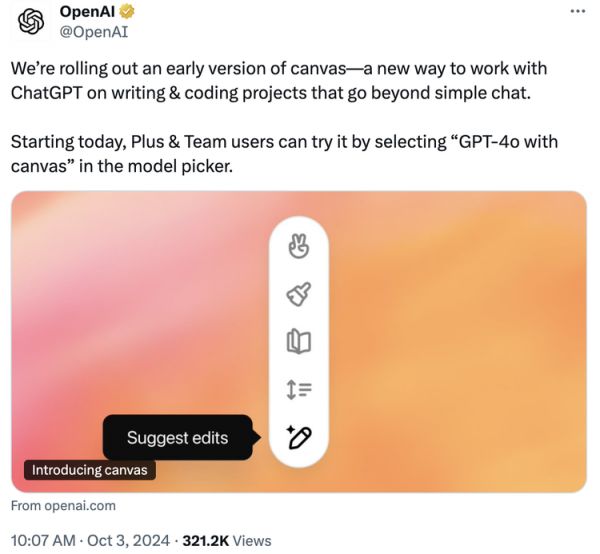Click the paragraph mentioning Plus & Team users
The height and width of the screenshot is (554, 600).
pyautogui.click(x=200, y=153)
